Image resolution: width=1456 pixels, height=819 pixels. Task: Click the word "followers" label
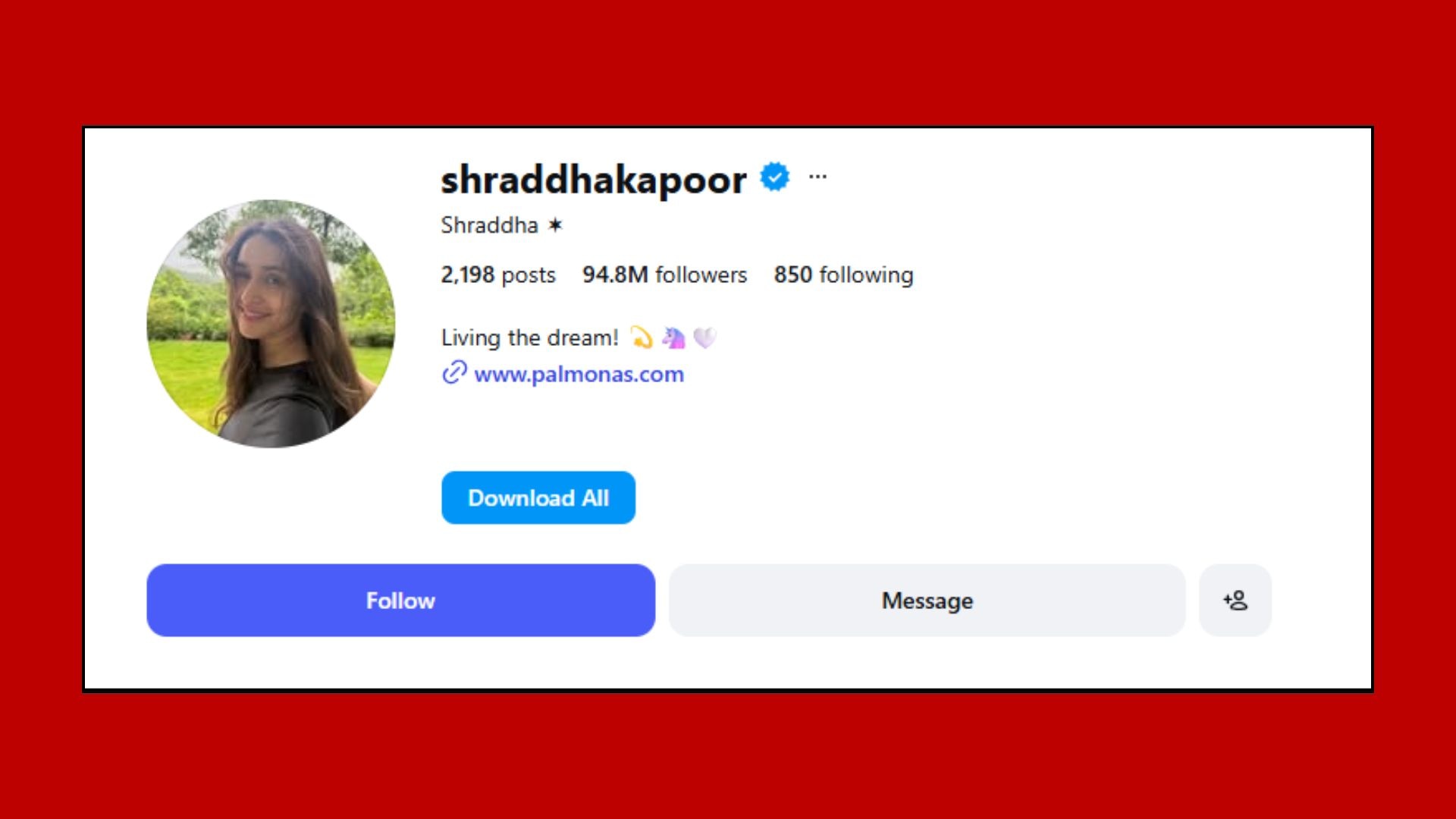point(701,275)
